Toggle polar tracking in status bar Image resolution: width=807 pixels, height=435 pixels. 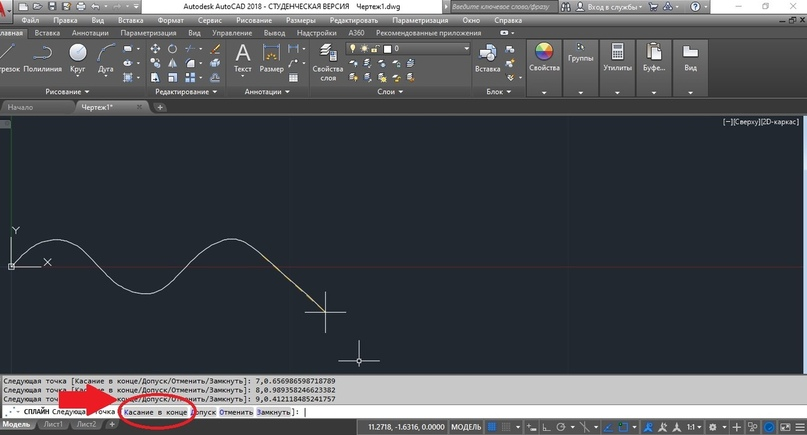(561, 427)
